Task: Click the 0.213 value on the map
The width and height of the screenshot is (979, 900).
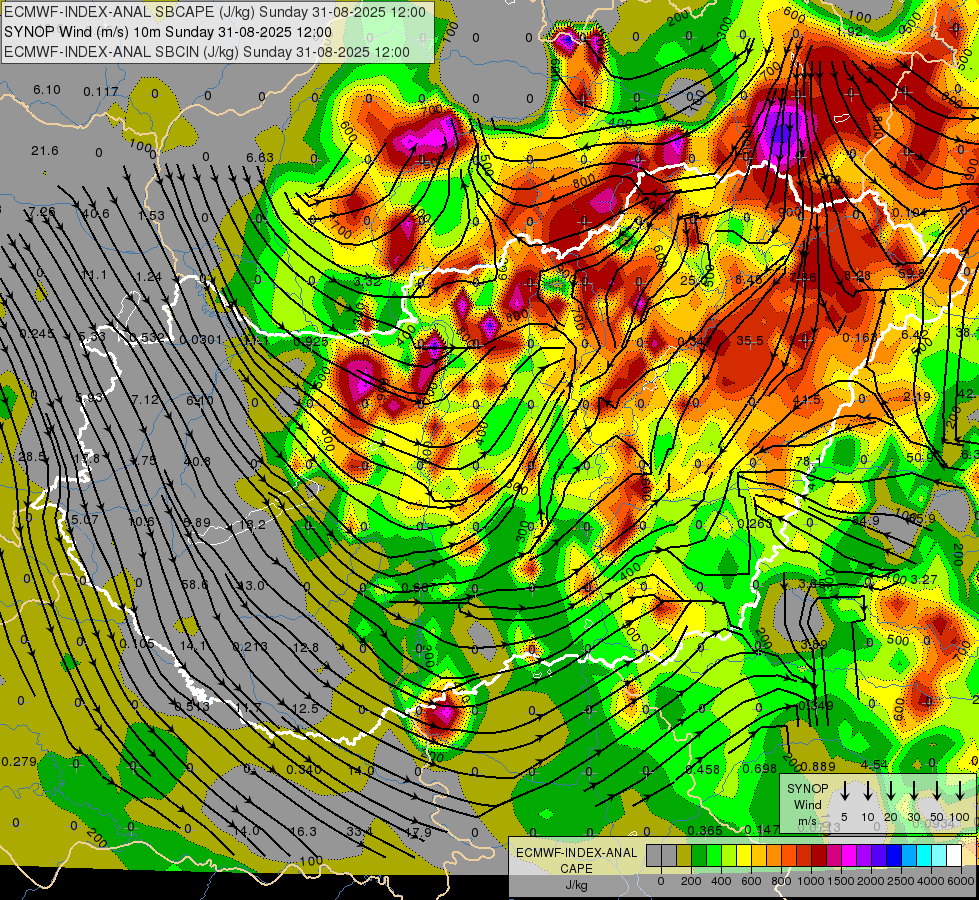Action: [x=250, y=646]
